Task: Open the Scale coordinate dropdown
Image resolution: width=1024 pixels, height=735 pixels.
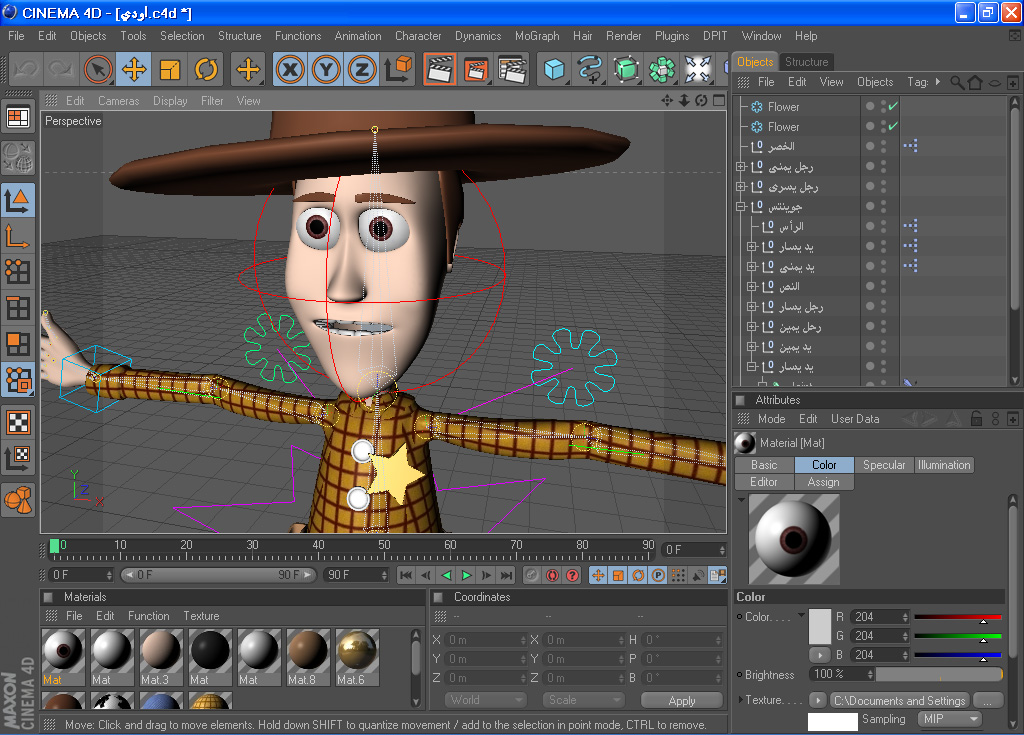Action: pyautogui.click(x=583, y=700)
